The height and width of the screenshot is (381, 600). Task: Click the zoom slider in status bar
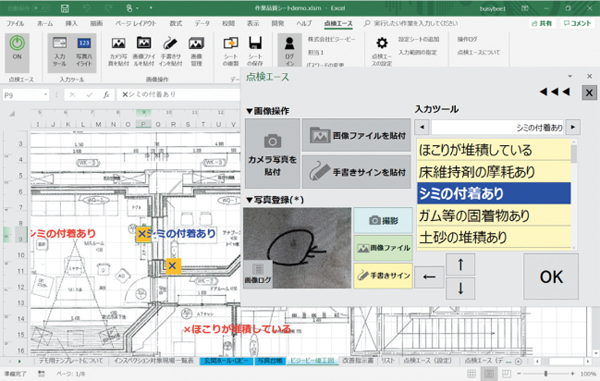click(x=546, y=373)
